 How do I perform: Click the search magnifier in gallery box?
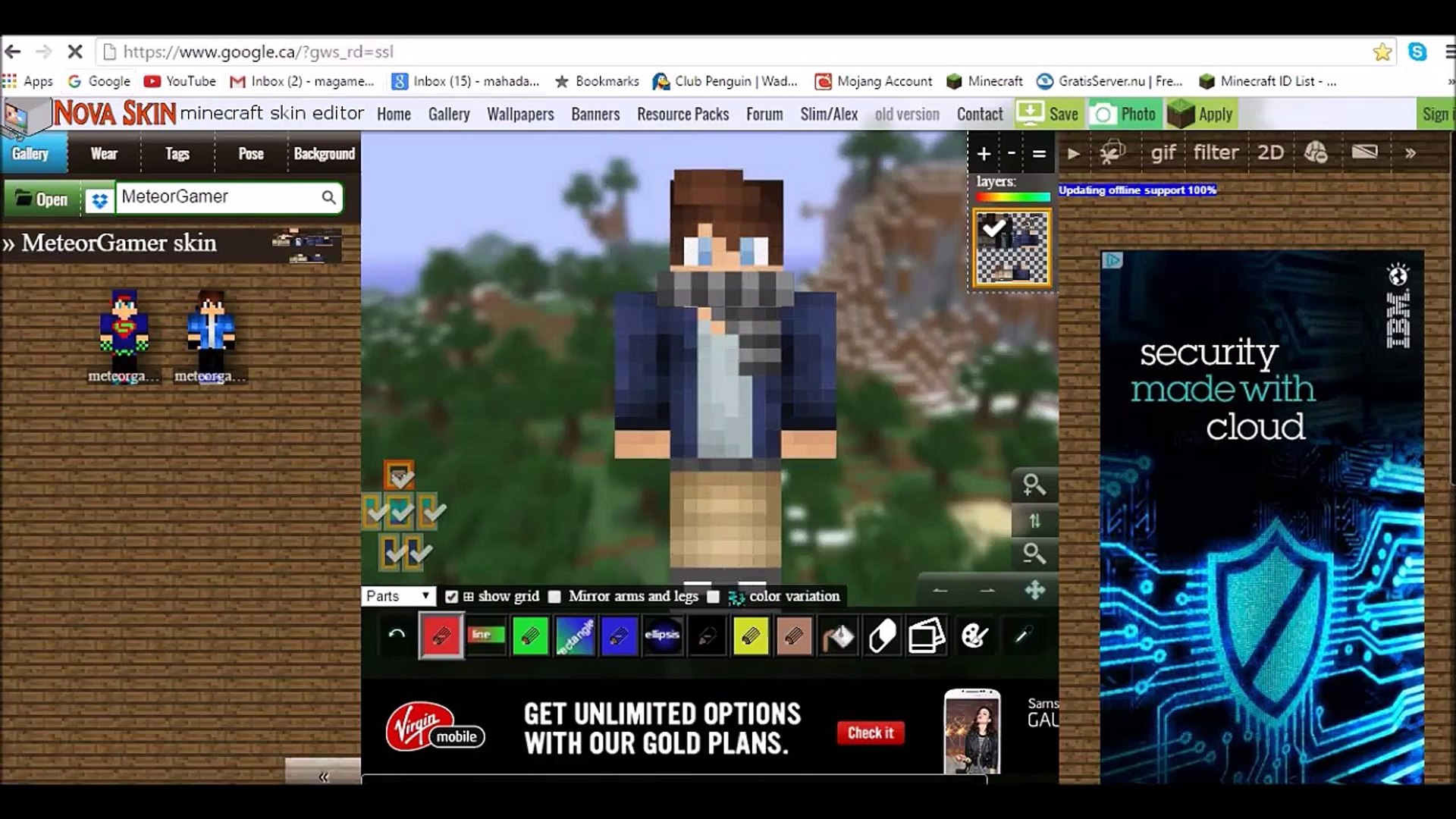click(328, 197)
